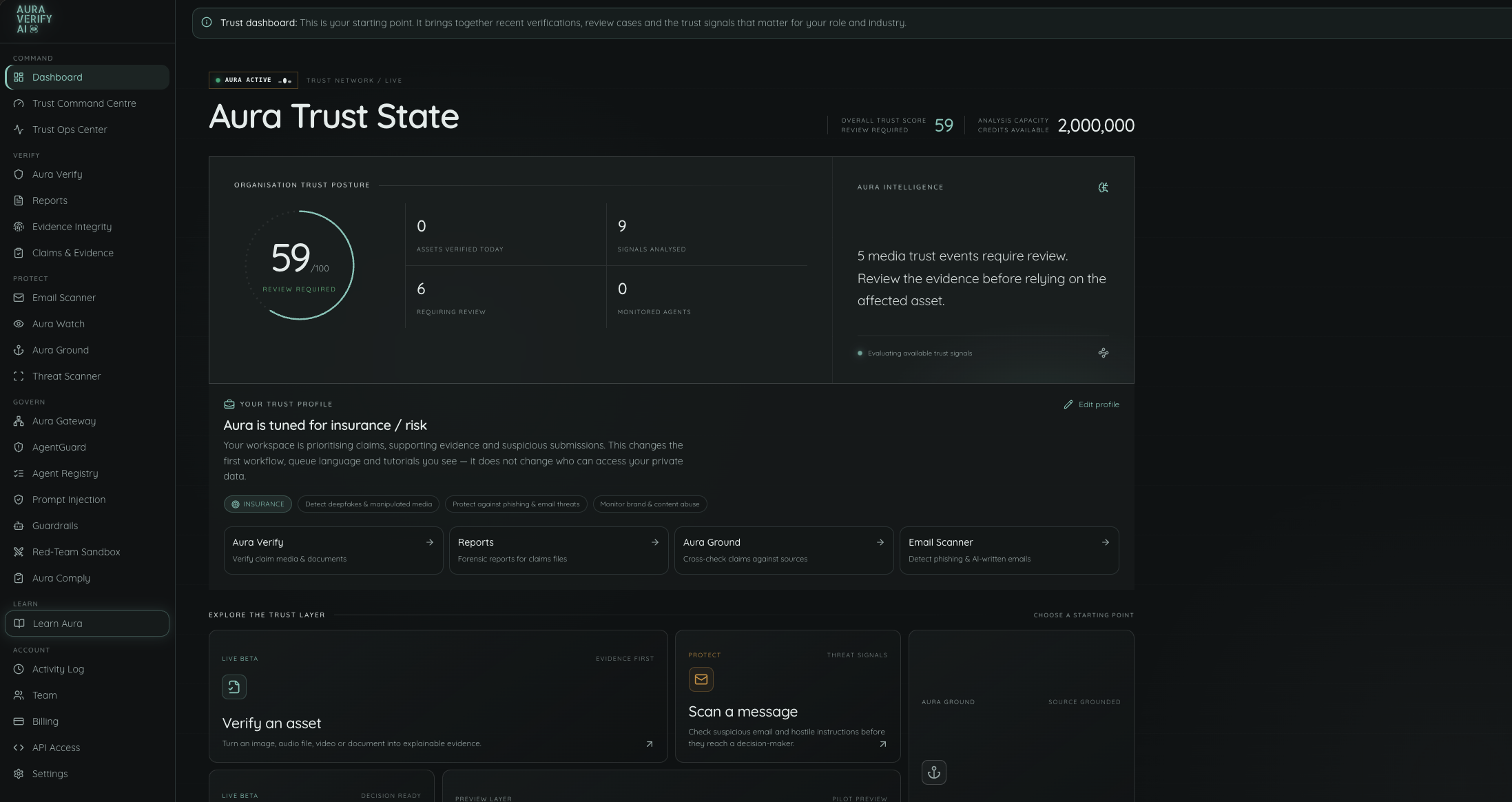Open the Email Scanner quick-link card
This screenshot has width=1512, height=802.
pyautogui.click(x=1009, y=551)
